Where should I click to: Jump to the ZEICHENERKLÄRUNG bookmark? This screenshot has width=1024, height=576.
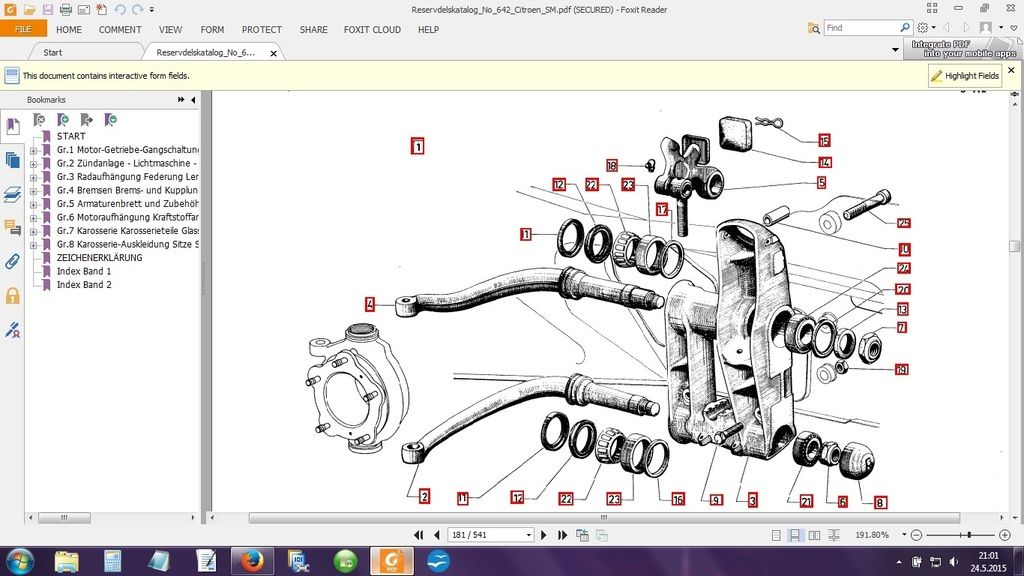tap(98, 258)
